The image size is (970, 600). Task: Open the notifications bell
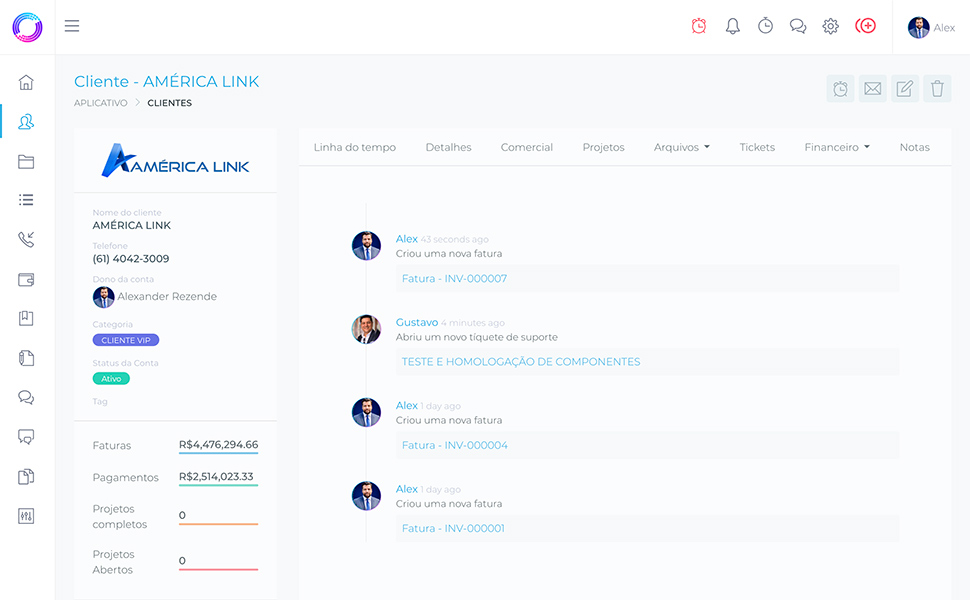(732, 26)
